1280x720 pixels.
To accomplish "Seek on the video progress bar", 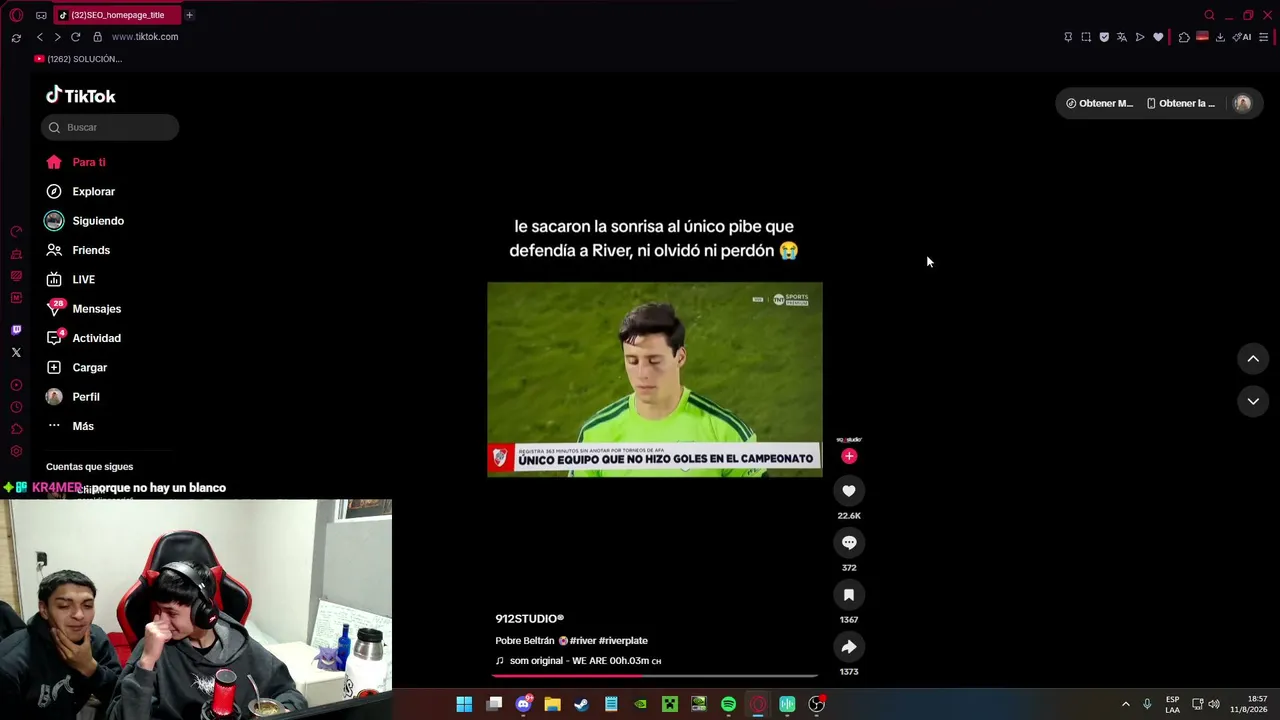I will (655, 675).
